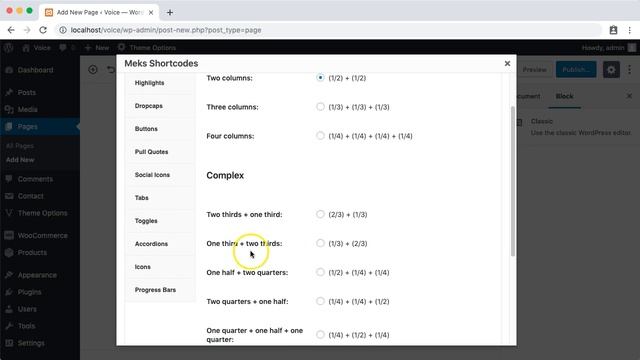Open Appearance in WordPress sidebar

click(40, 275)
